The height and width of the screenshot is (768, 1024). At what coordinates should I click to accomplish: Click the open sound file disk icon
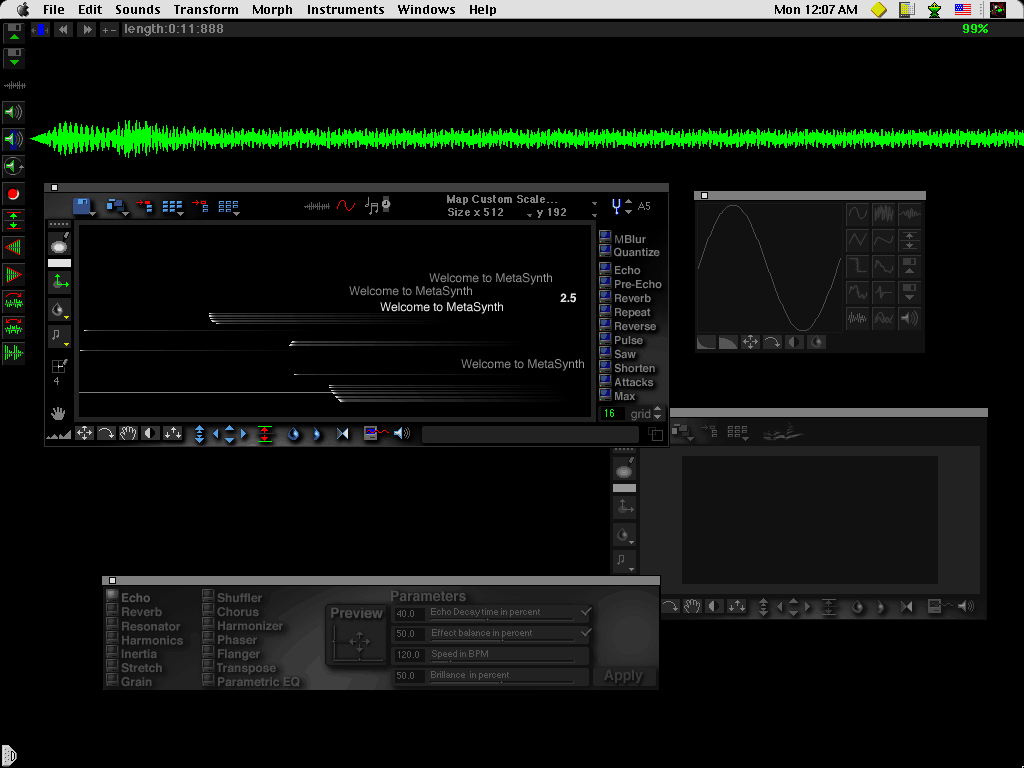14,33
